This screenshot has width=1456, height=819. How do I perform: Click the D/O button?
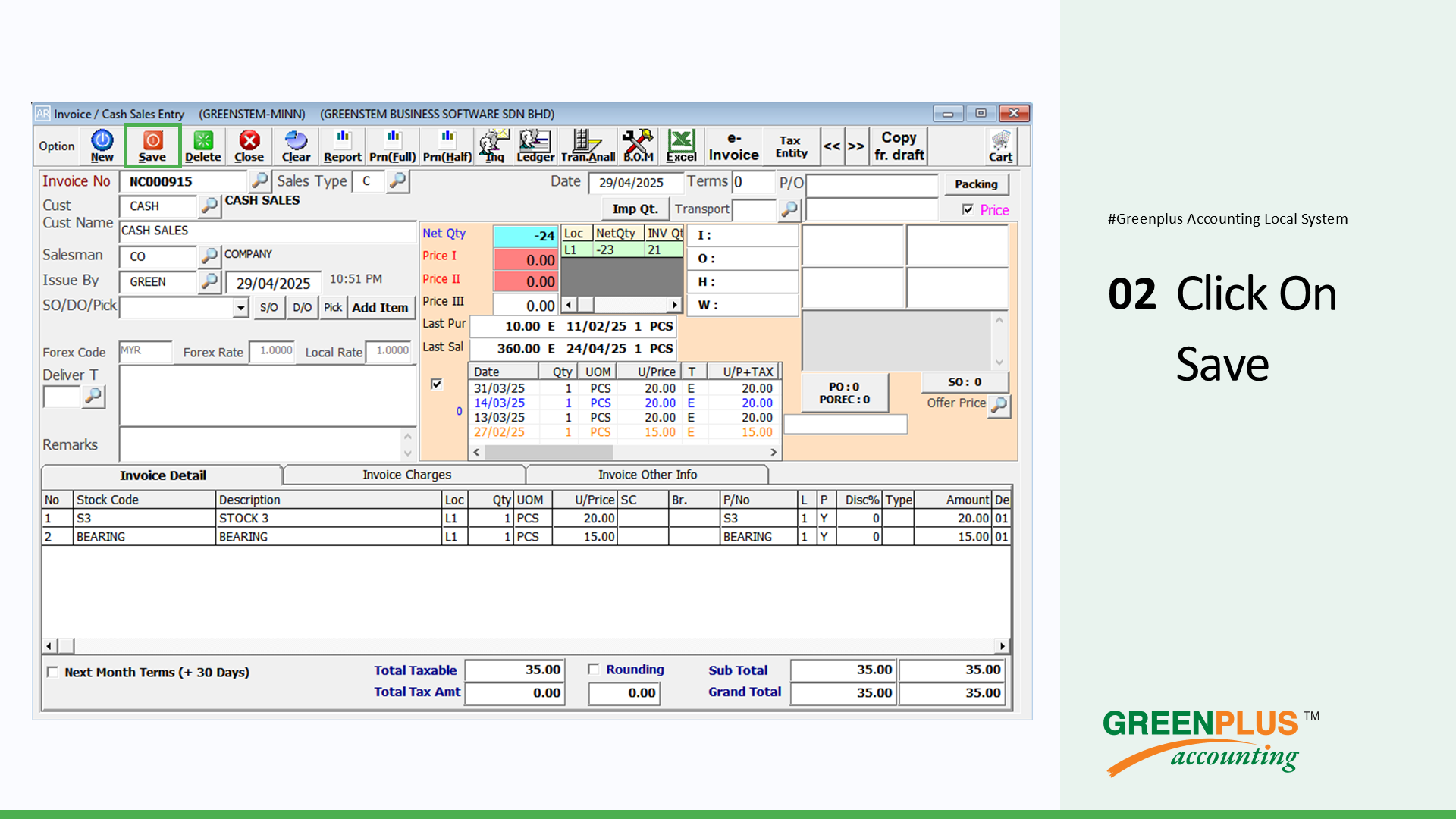pyautogui.click(x=302, y=308)
